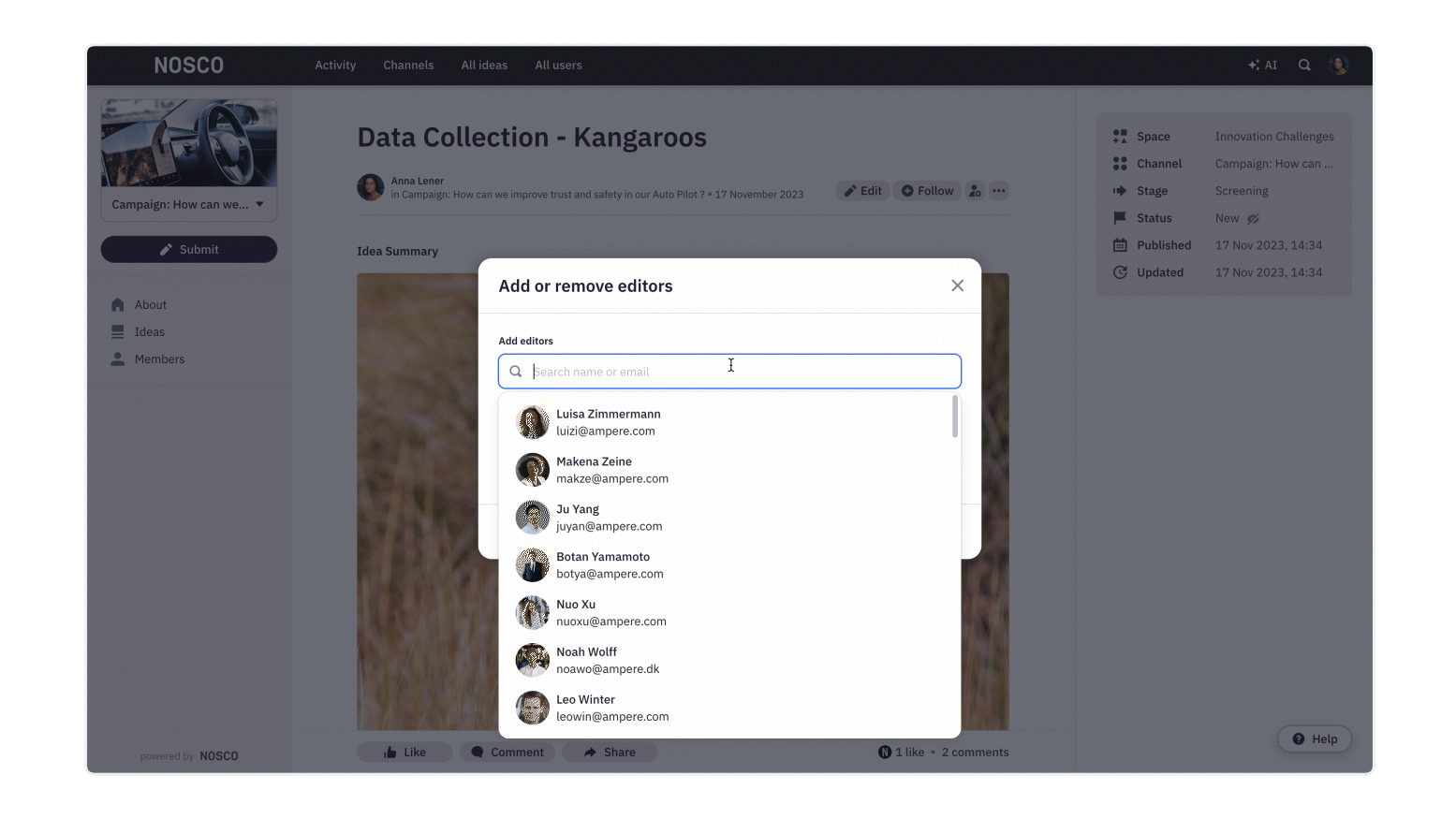
Task: Toggle the hidden status eye icon
Action: [x=1253, y=218]
